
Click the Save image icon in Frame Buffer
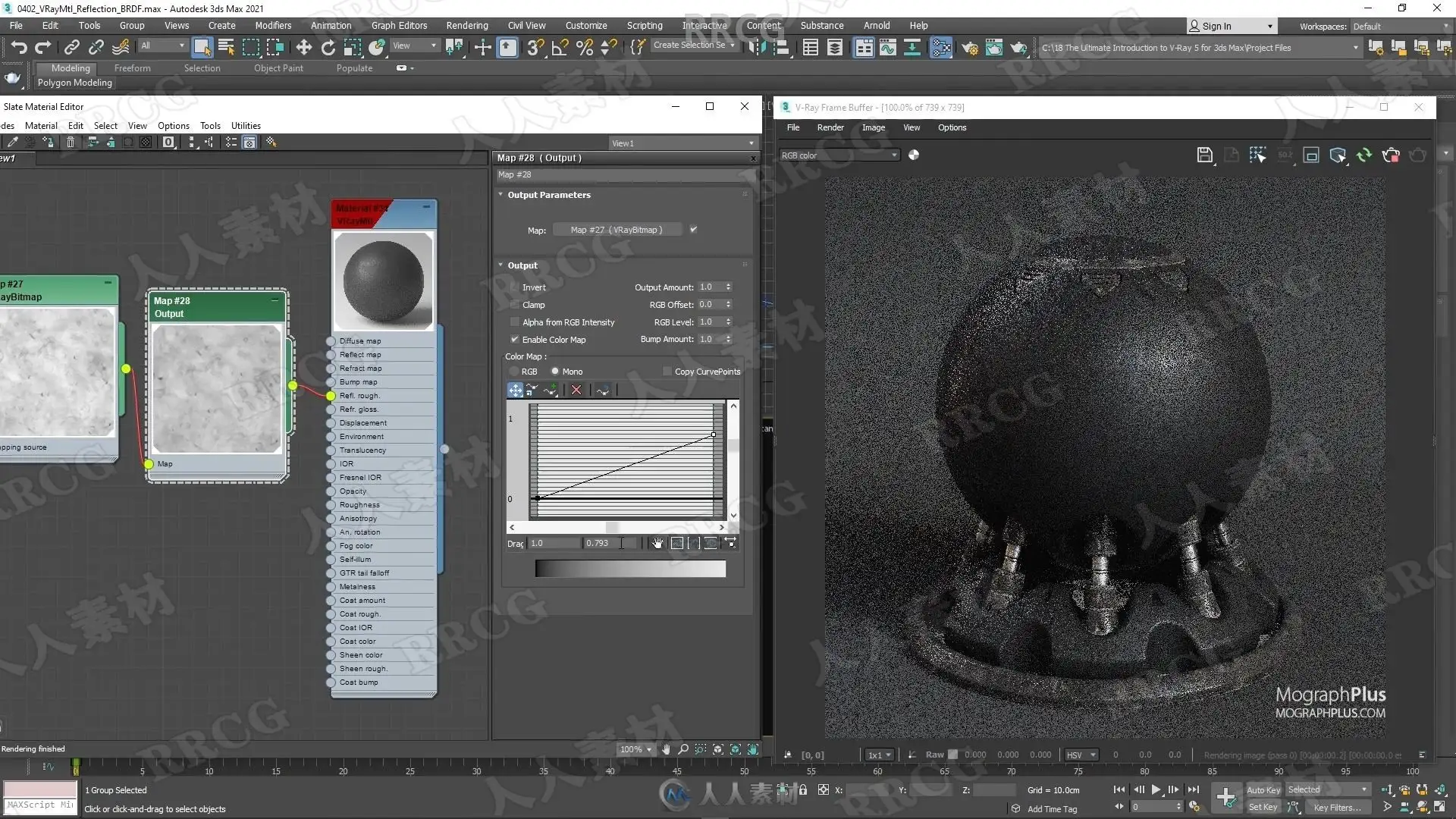pos(1204,155)
